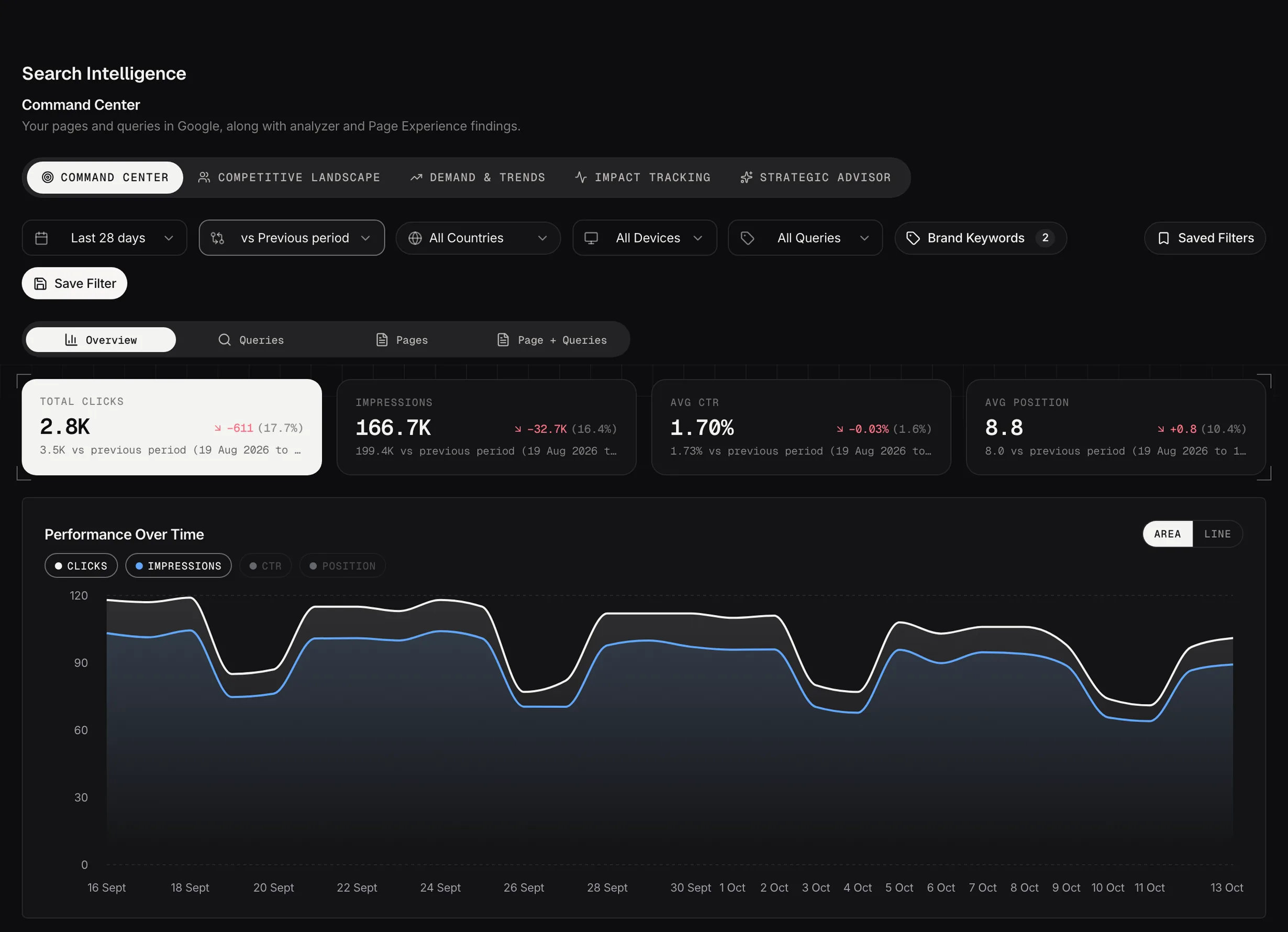
Task: Click the grey dot in CTR chip
Action: tap(253, 565)
